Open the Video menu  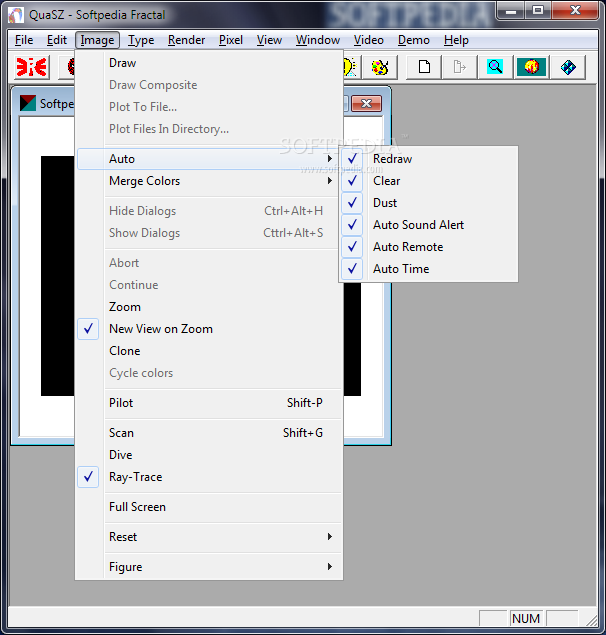click(369, 40)
